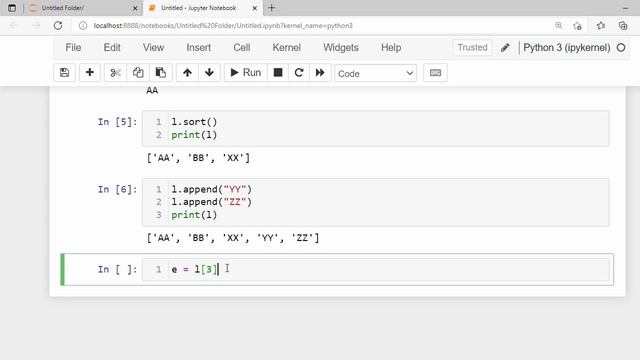Click inside the l.sort() code cell
The image size is (640, 360).
click(x=376, y=128)
